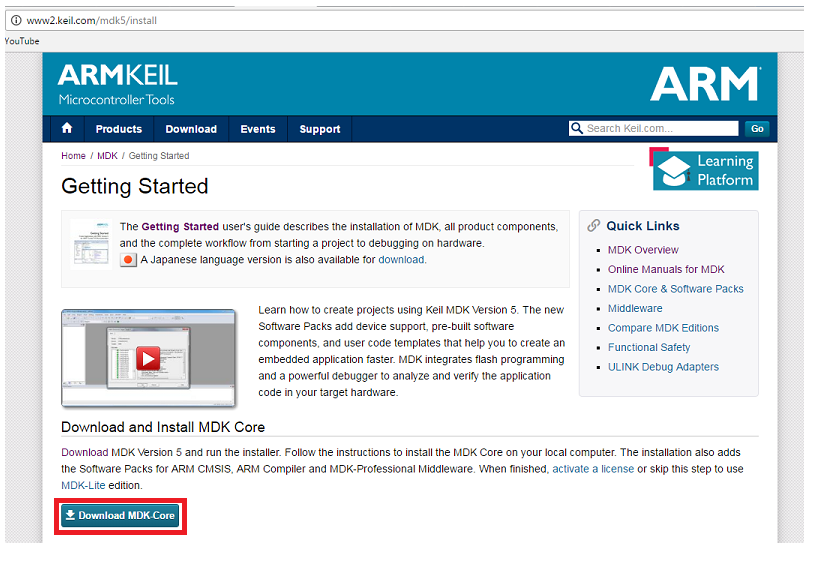Viewport: 820px width, 567px height.
Task: Open the Middleware quick link
Action: tap(635, 309)
